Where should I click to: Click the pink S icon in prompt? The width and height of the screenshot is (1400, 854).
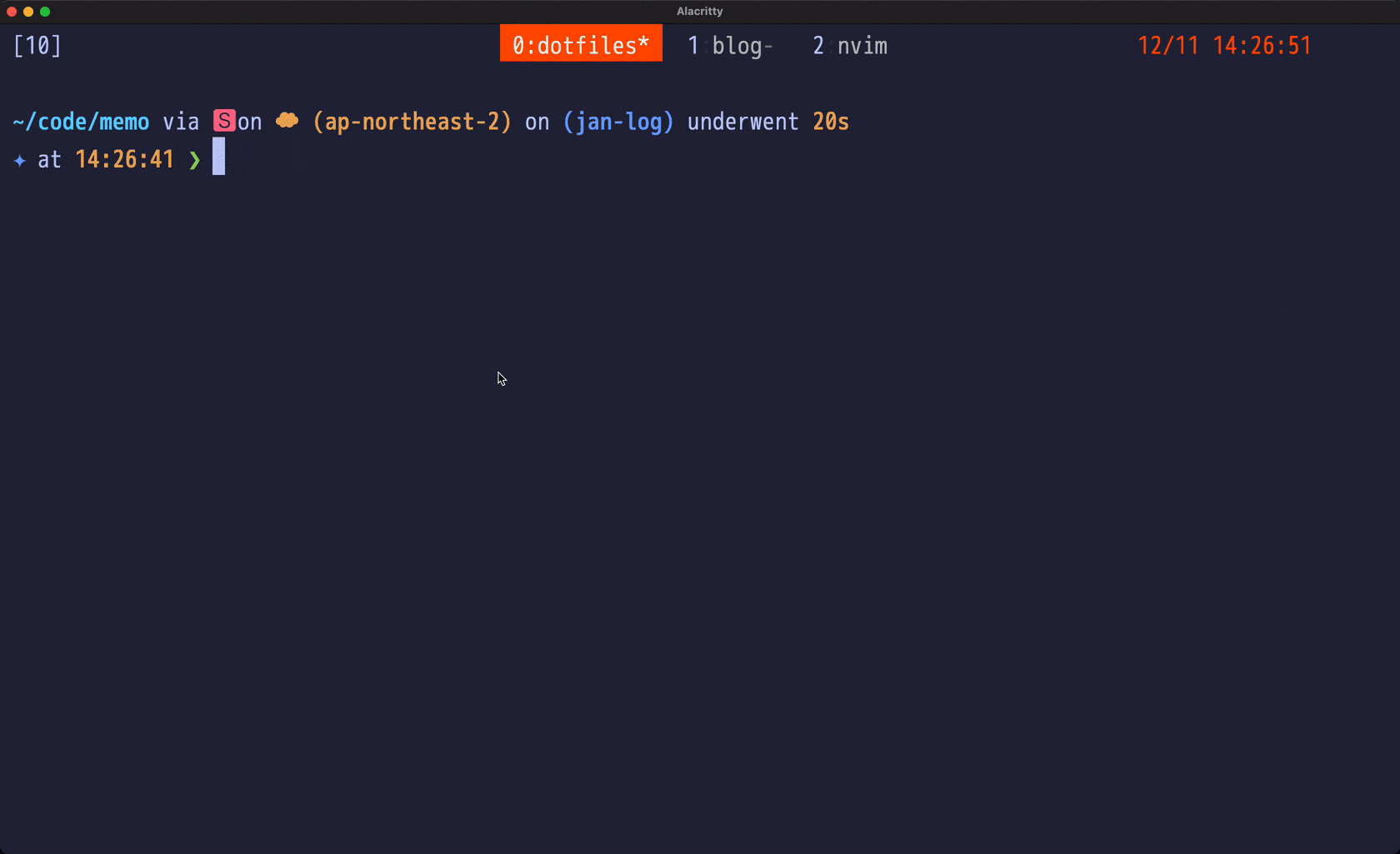(224, 122)
